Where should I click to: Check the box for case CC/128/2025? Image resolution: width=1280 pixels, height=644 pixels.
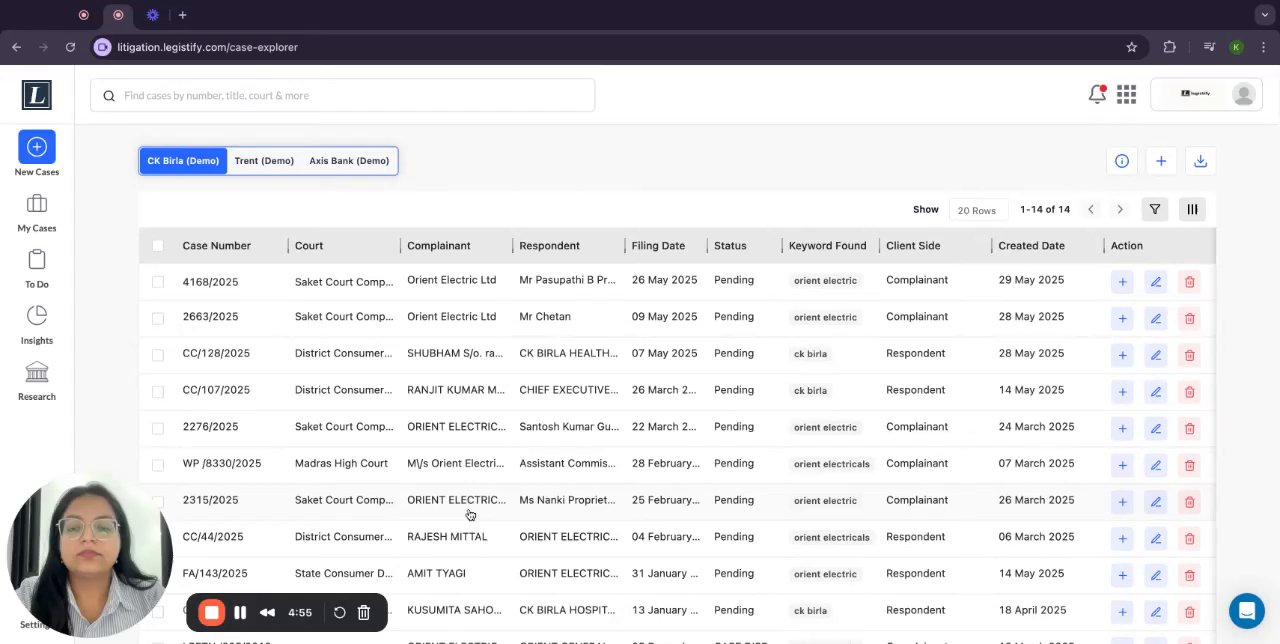[x=158, y=355]
